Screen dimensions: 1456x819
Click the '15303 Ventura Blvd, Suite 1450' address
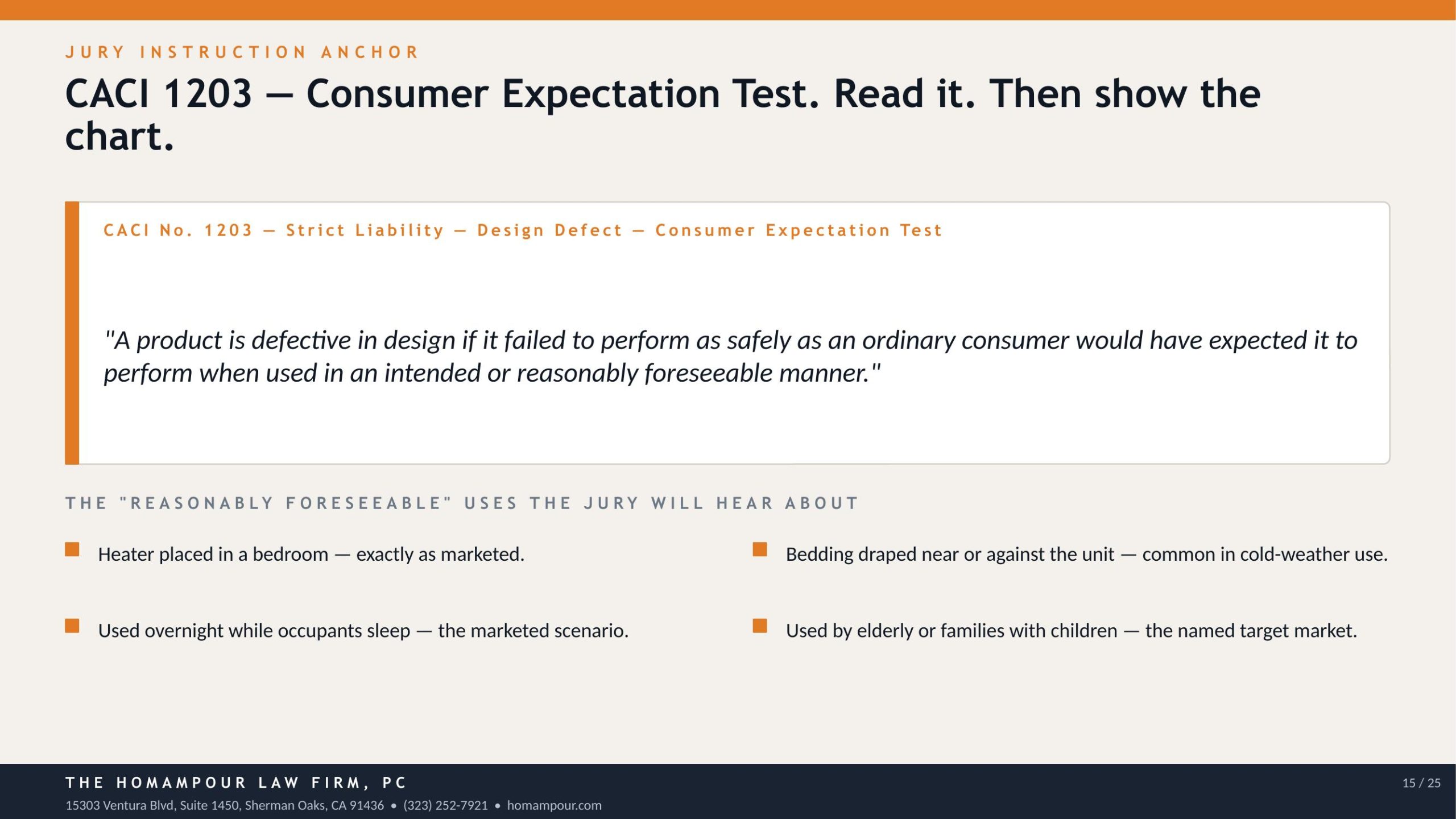pos(225,805)
